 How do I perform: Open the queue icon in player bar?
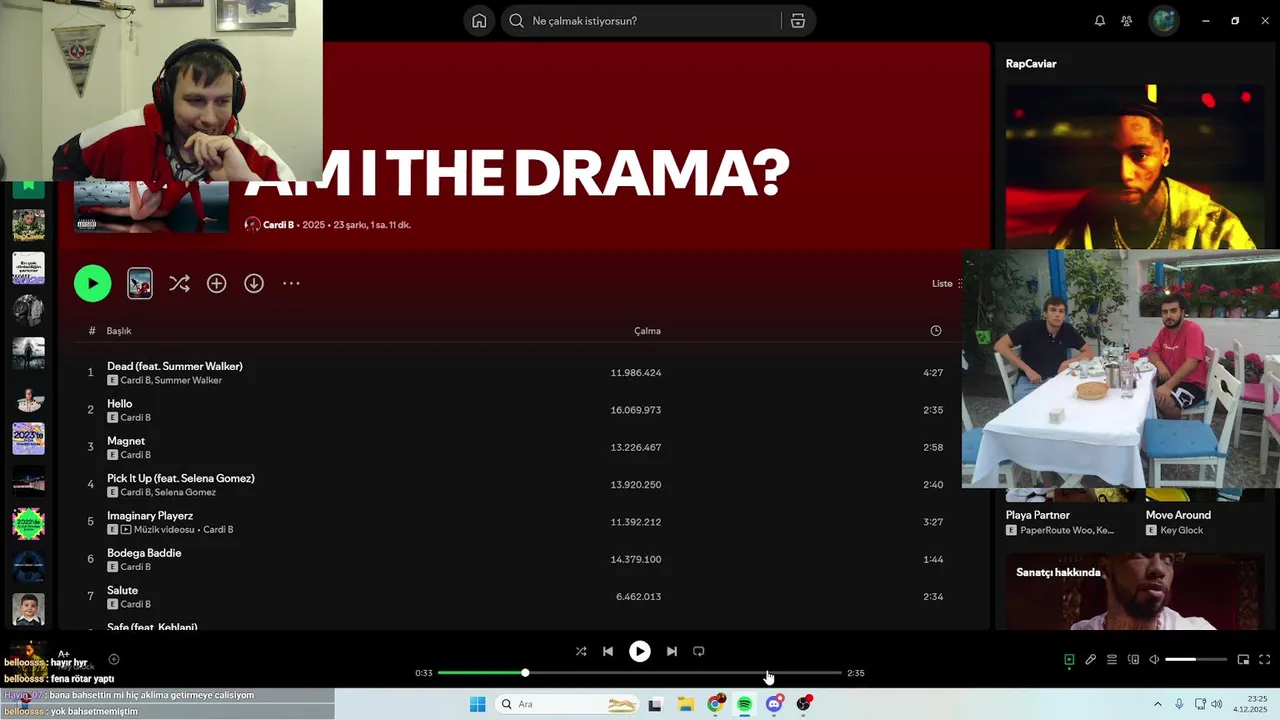click(1112, 660)
